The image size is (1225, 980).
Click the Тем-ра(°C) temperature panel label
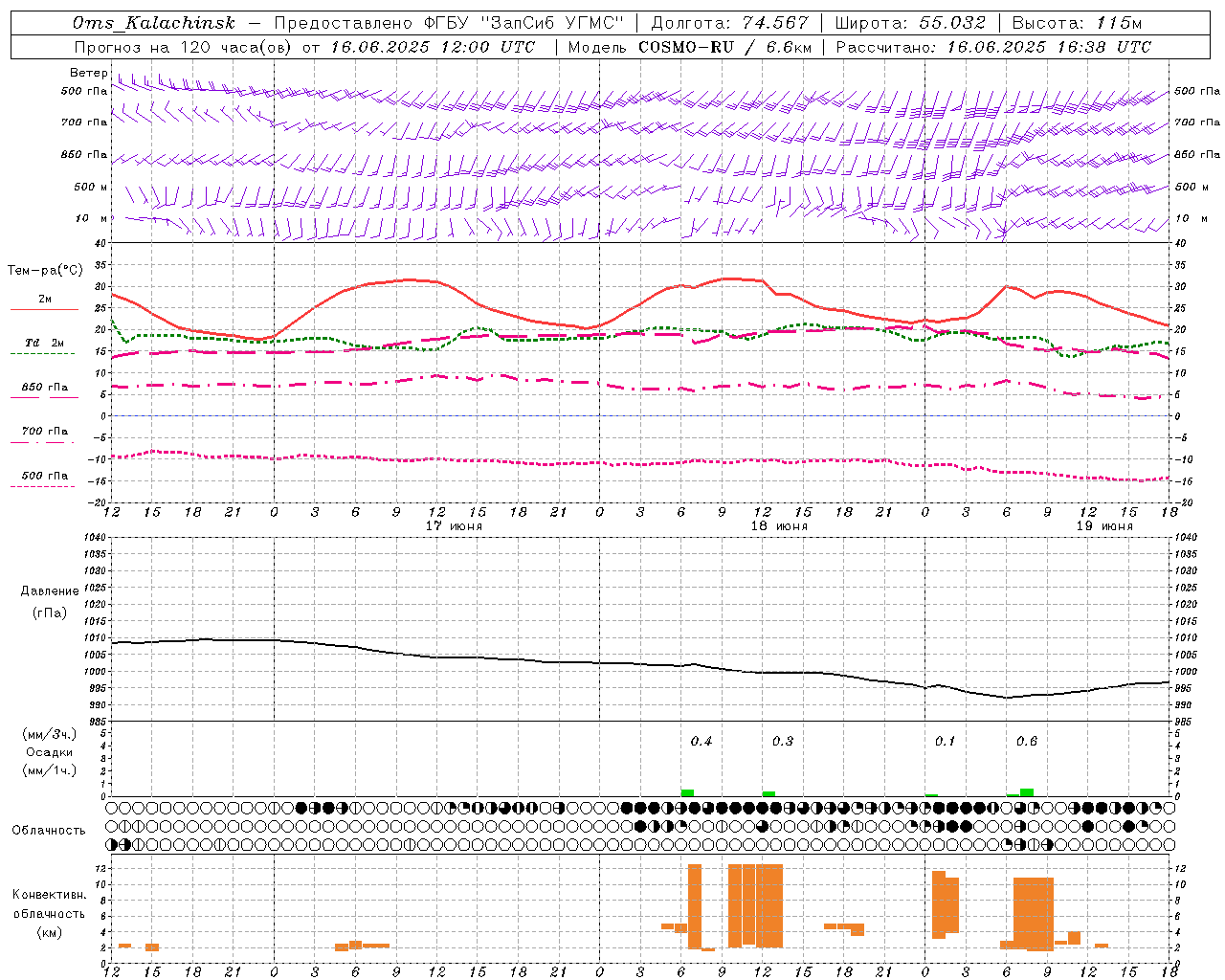pos(45,271)
